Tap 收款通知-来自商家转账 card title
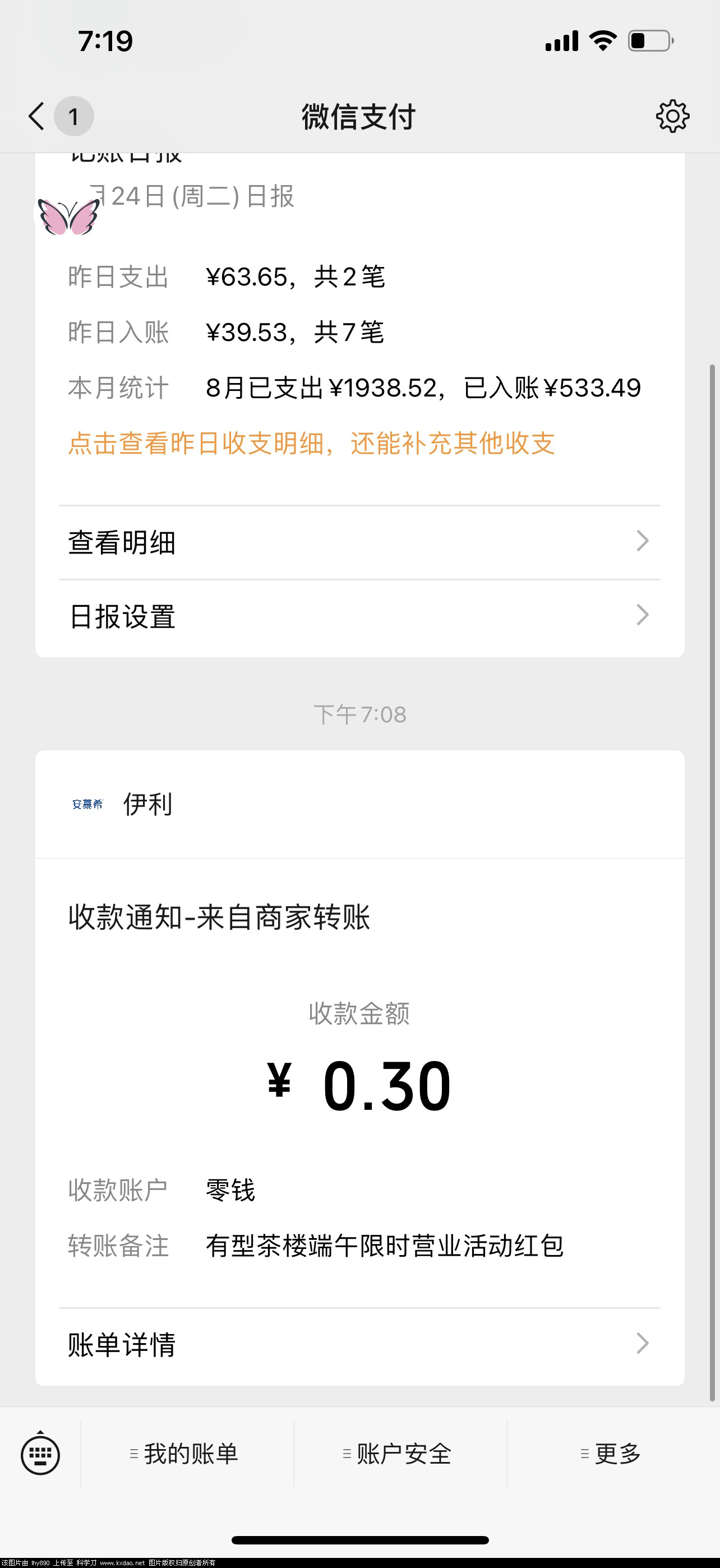This screenshot has height=1568, width=720. (x=219, y=917)
